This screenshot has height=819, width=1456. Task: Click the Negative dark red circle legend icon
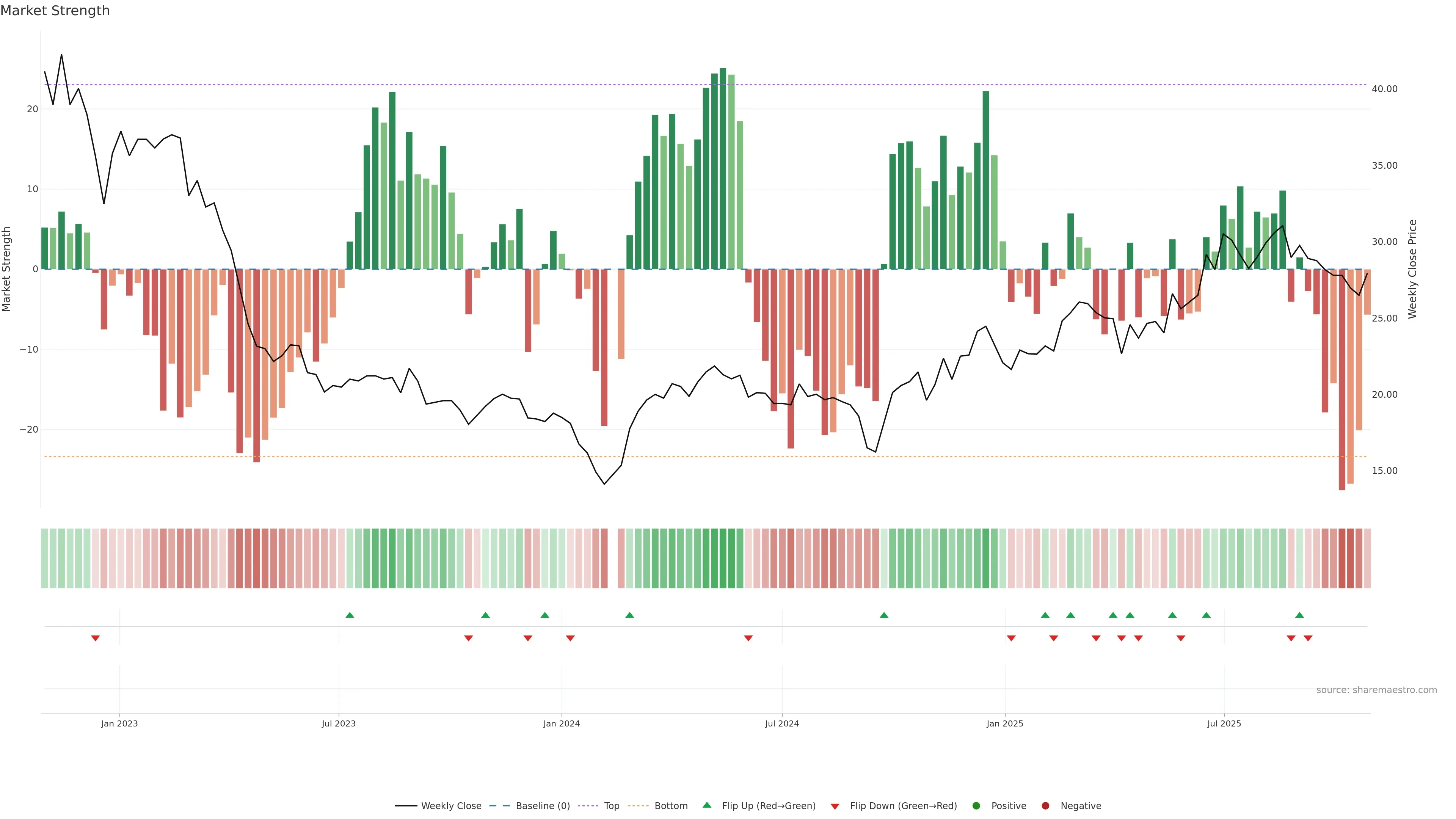1045,806
